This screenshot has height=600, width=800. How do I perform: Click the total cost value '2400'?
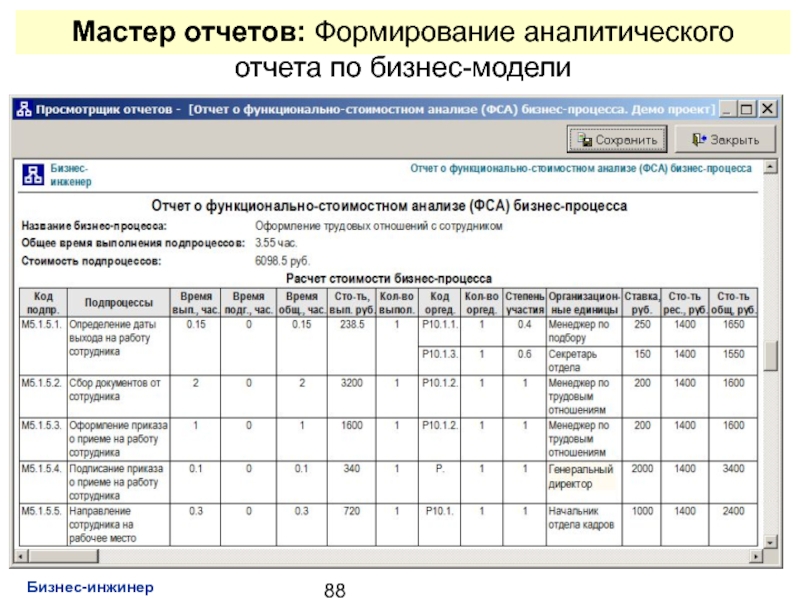733,511
